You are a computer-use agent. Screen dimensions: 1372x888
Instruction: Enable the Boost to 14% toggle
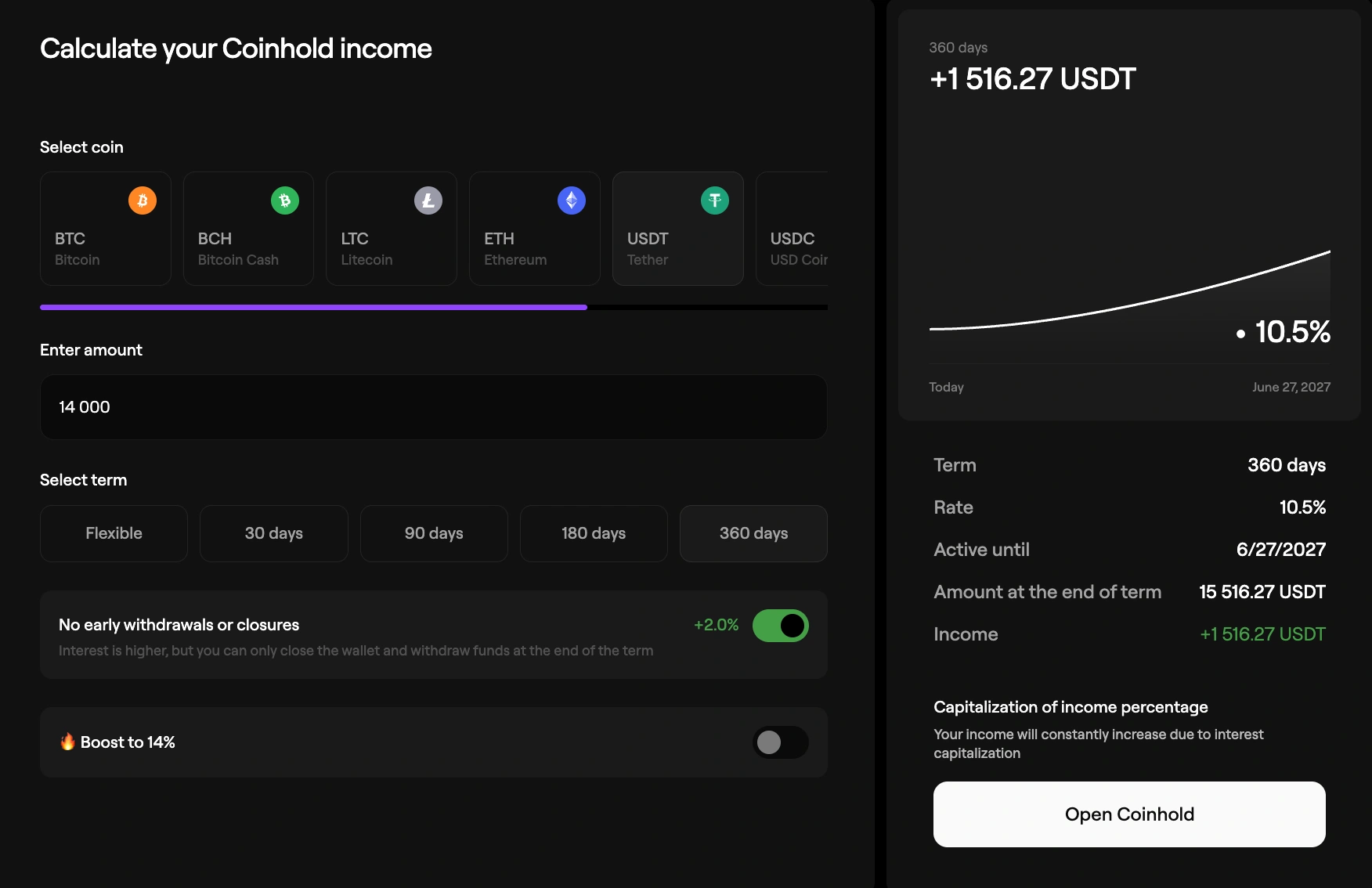pos(781,742)
